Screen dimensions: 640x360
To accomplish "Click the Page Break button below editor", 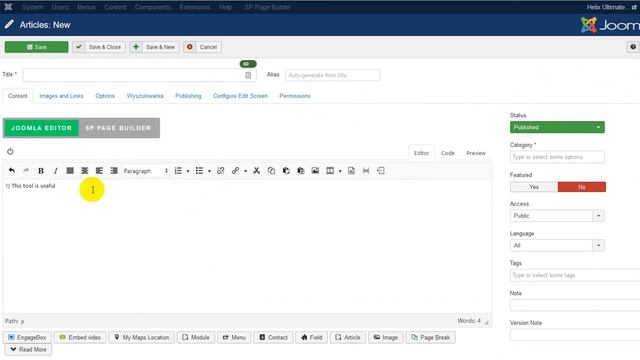I will [431, 338].
